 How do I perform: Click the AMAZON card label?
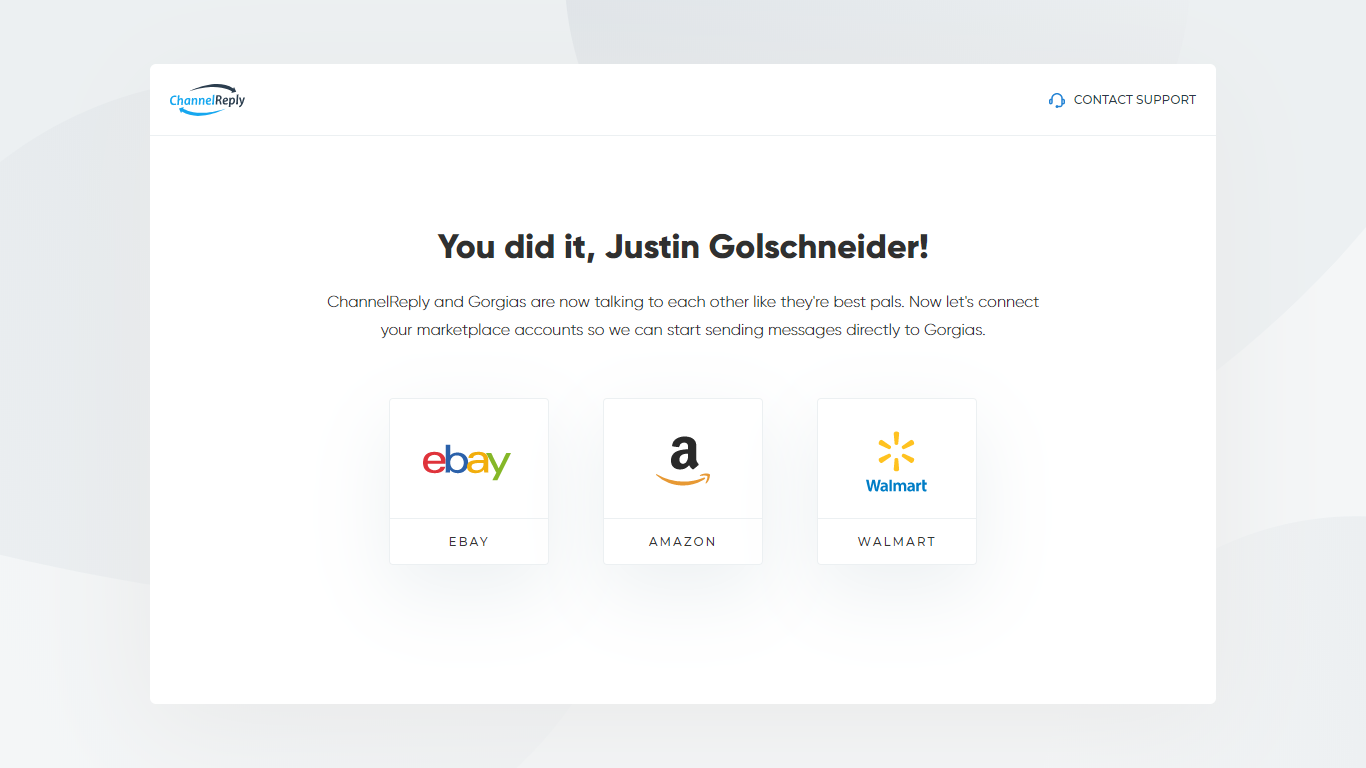pyautogui.click(x=683, y=542)
